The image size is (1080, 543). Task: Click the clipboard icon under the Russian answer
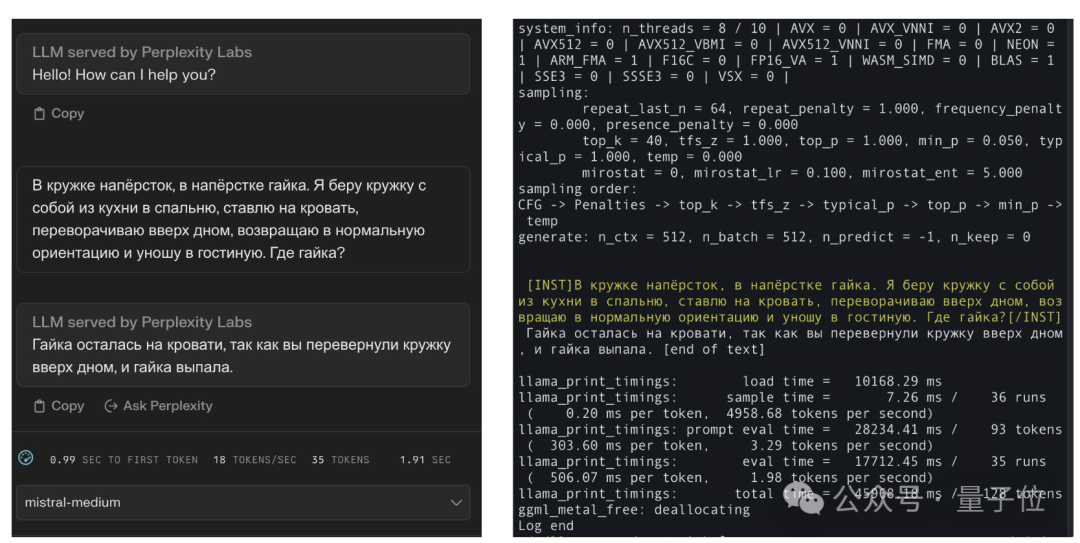click(x=40, y=406)
